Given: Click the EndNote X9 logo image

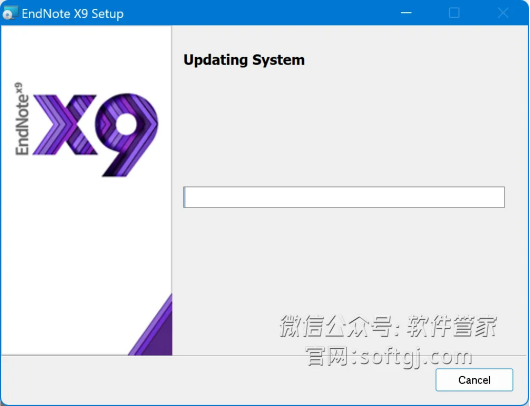Looking at the screenshot, I should pos(87,129).
